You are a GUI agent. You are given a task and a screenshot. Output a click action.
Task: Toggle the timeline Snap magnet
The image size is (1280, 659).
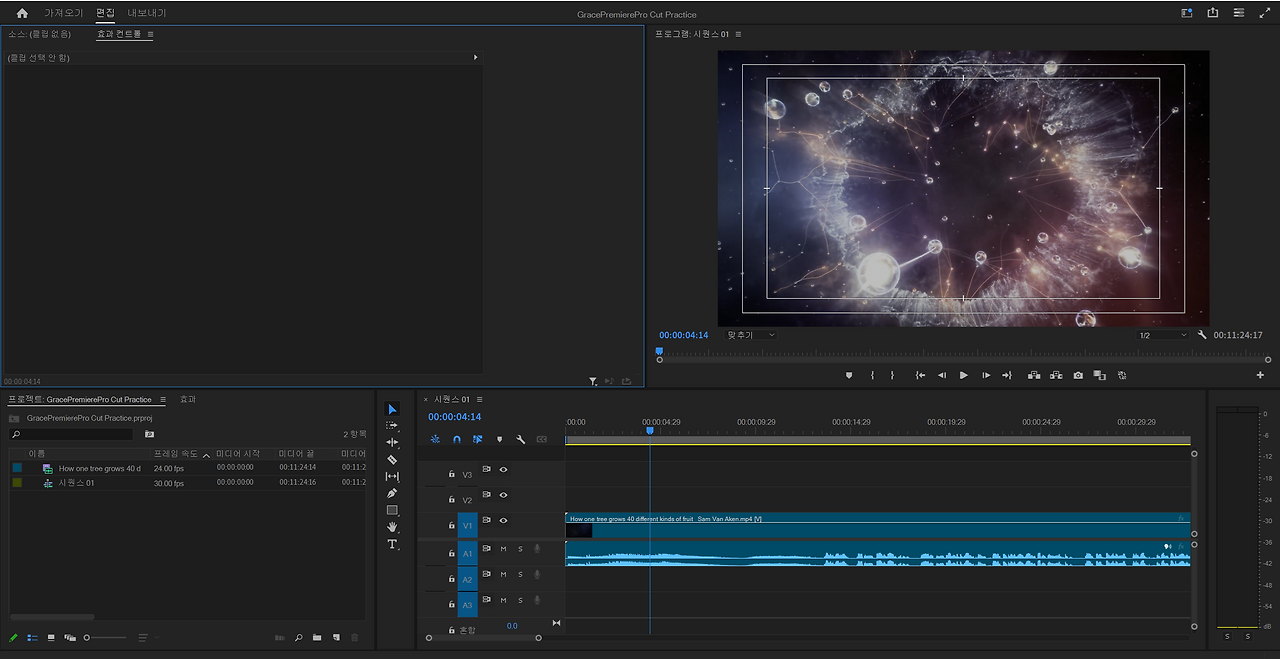(x=457, y=439)
